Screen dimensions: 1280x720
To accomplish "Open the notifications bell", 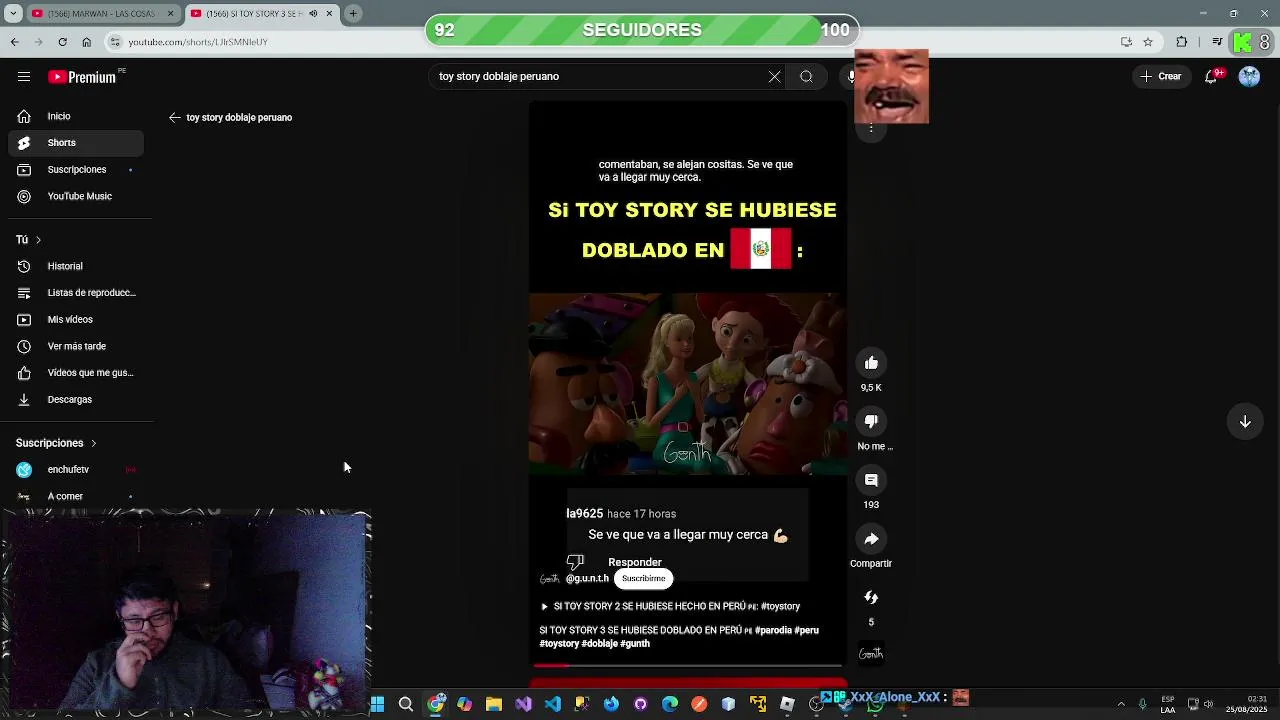I will 1211,76.
